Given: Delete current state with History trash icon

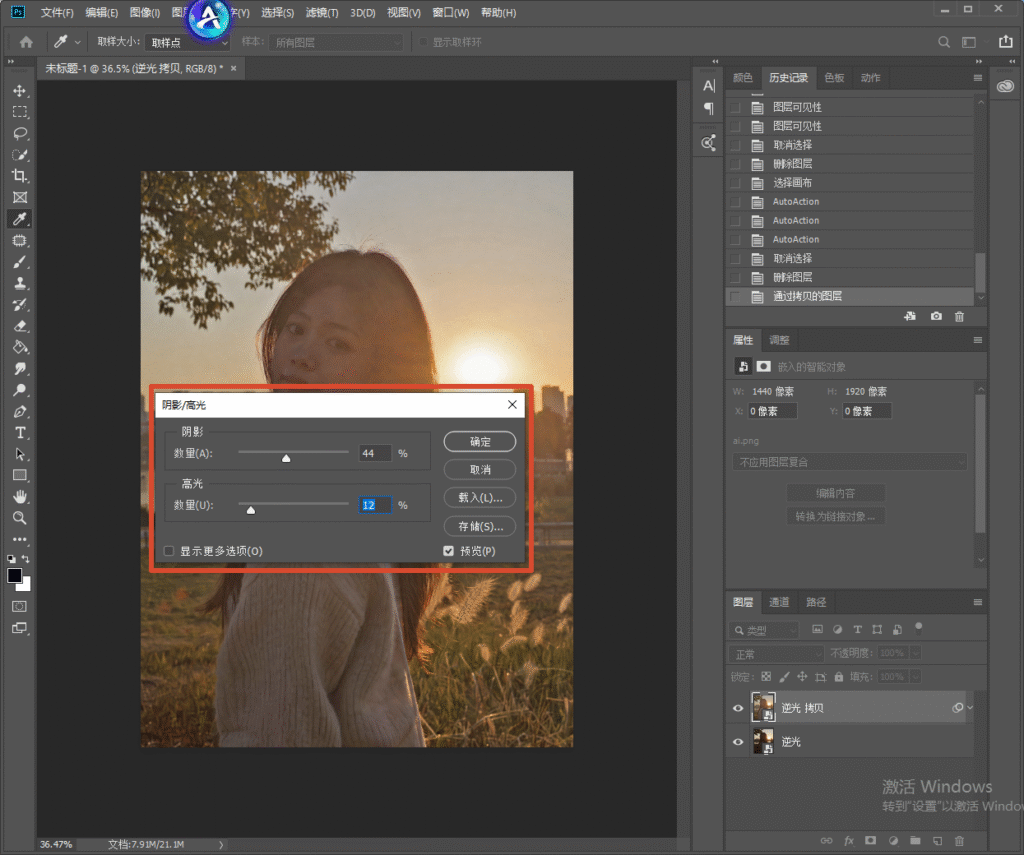Looking at the screenshot, I should pyautogui.click(x=959, y=316).
